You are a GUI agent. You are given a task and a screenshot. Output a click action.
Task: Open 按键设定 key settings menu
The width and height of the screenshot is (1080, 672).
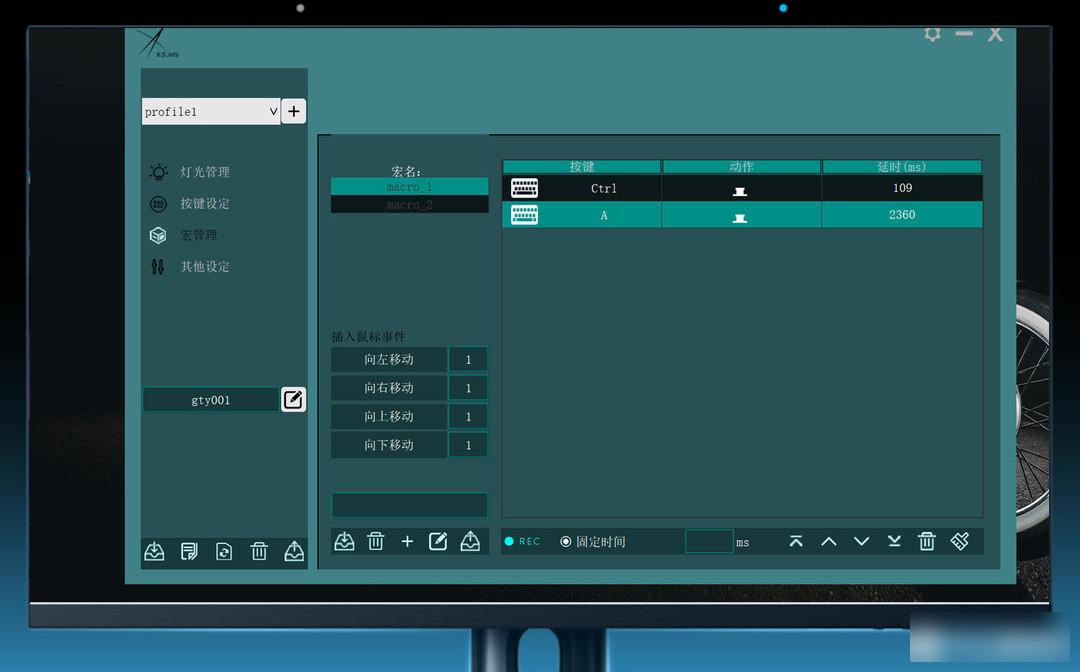click(x=205, y=204)
